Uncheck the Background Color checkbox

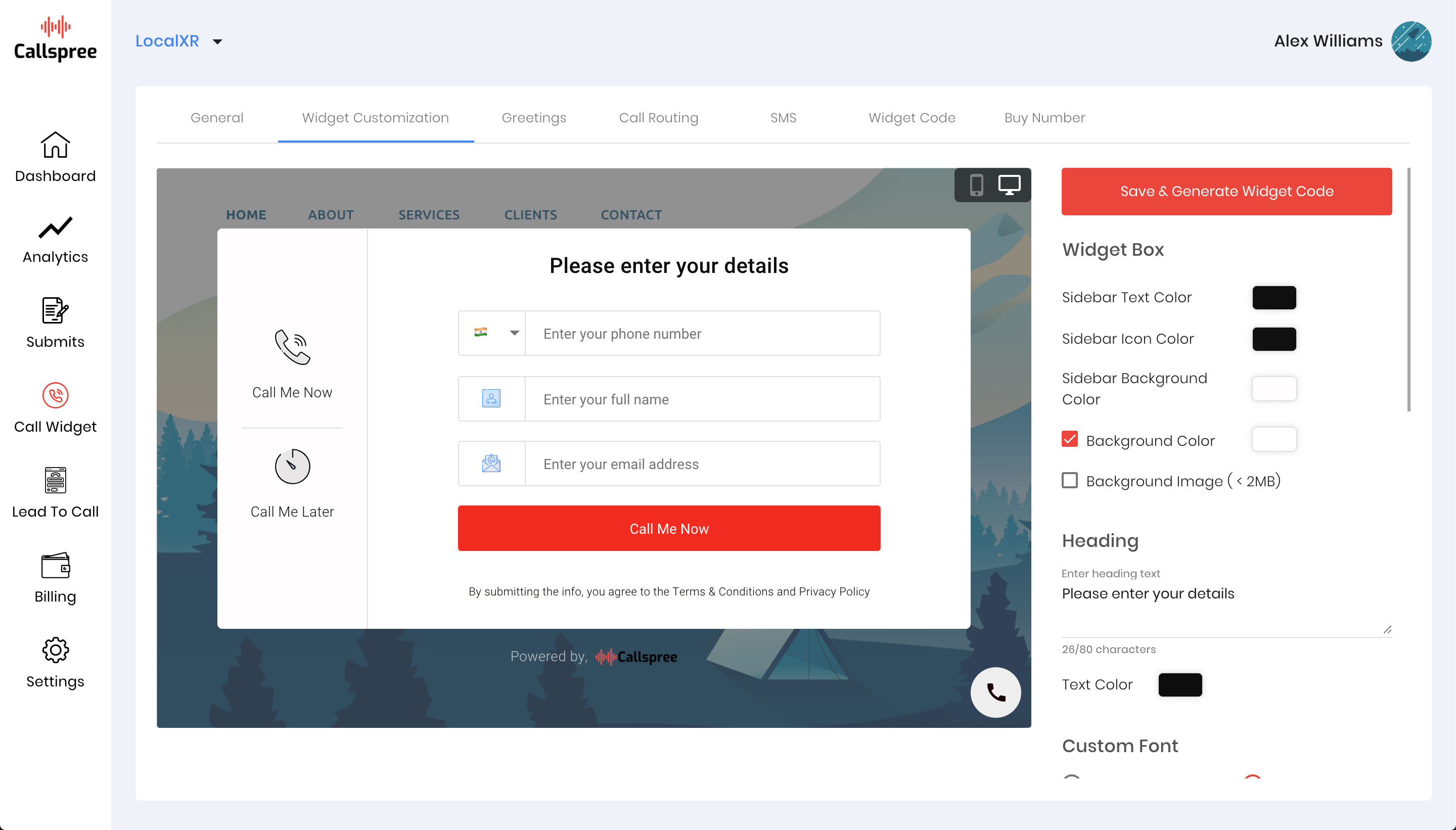(x=1069, y=439)
